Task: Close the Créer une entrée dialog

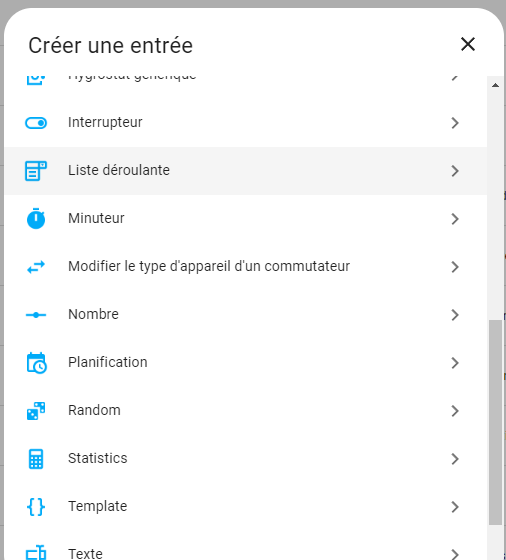Action: (468, 44)
